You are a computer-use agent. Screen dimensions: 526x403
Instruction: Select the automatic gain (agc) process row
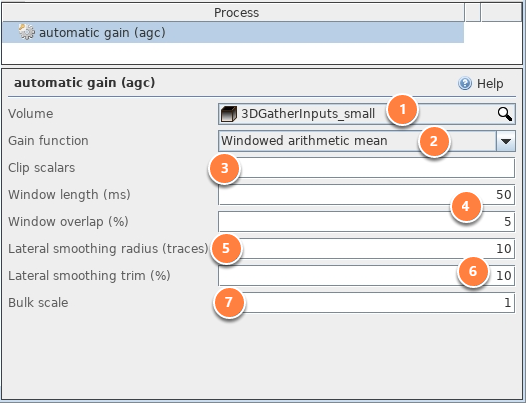[233, 33]
